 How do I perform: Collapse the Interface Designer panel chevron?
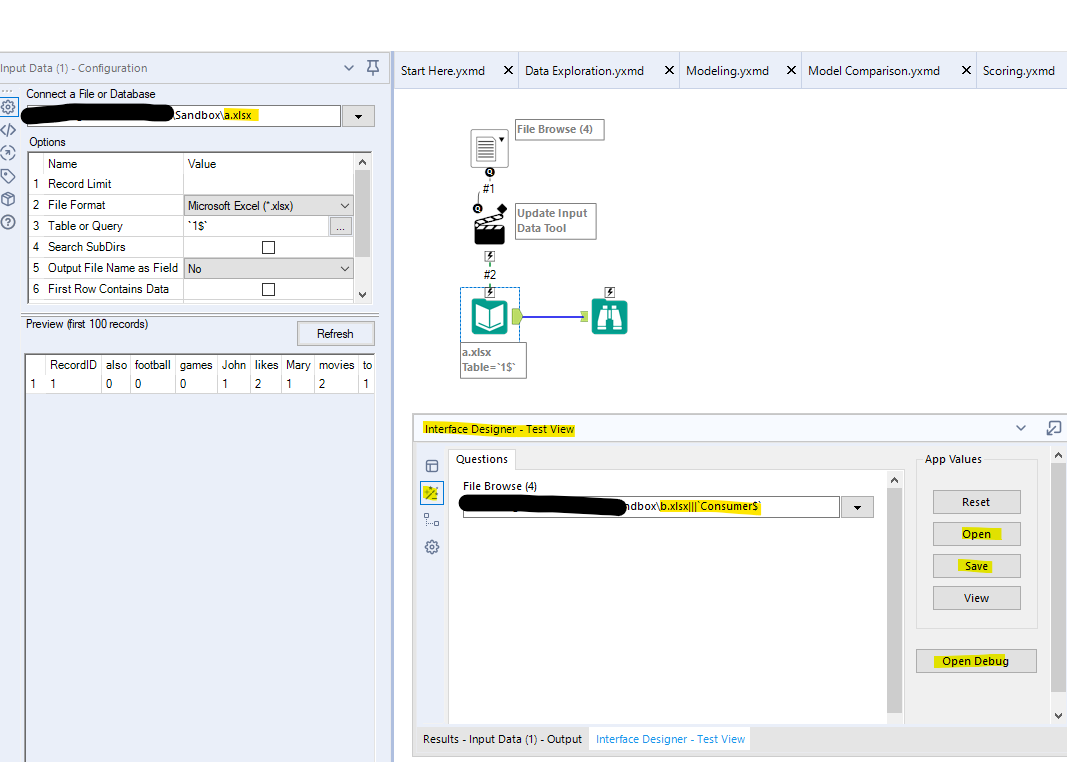pyautogui.click(x=1021, y=427)
